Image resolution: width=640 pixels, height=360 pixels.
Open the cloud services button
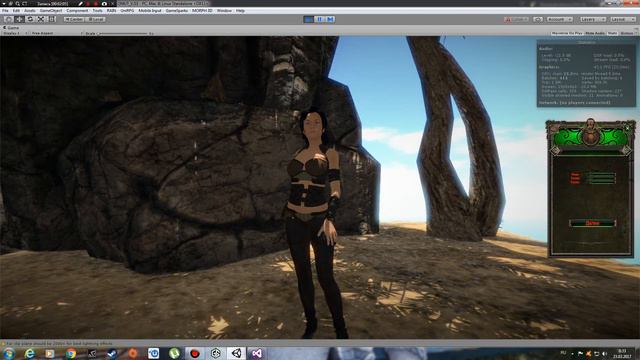pyautogui.click(x=538, y=19)
